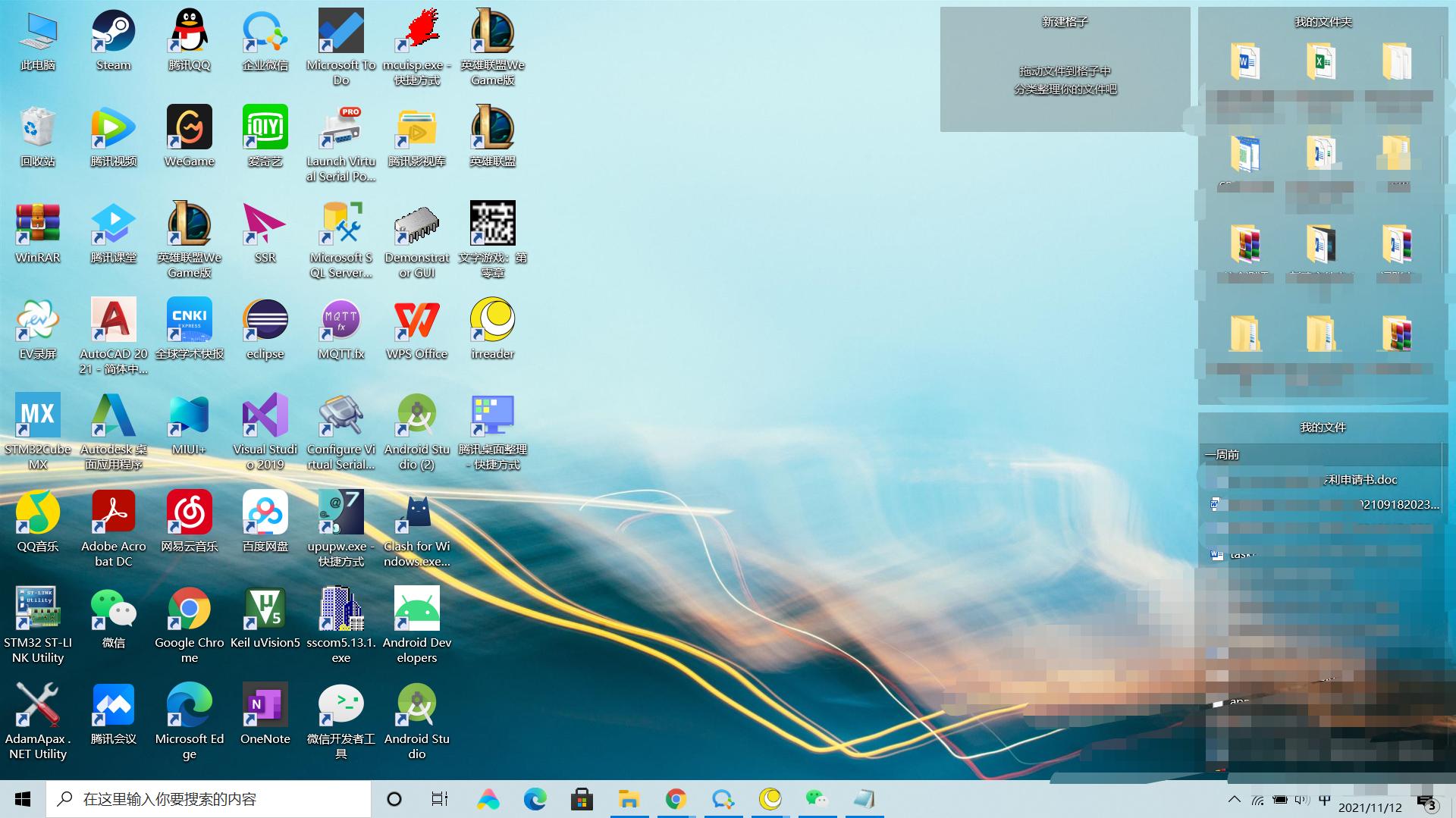Open Google Chrome from the taskbar
1456x818 pixels.
676,798
